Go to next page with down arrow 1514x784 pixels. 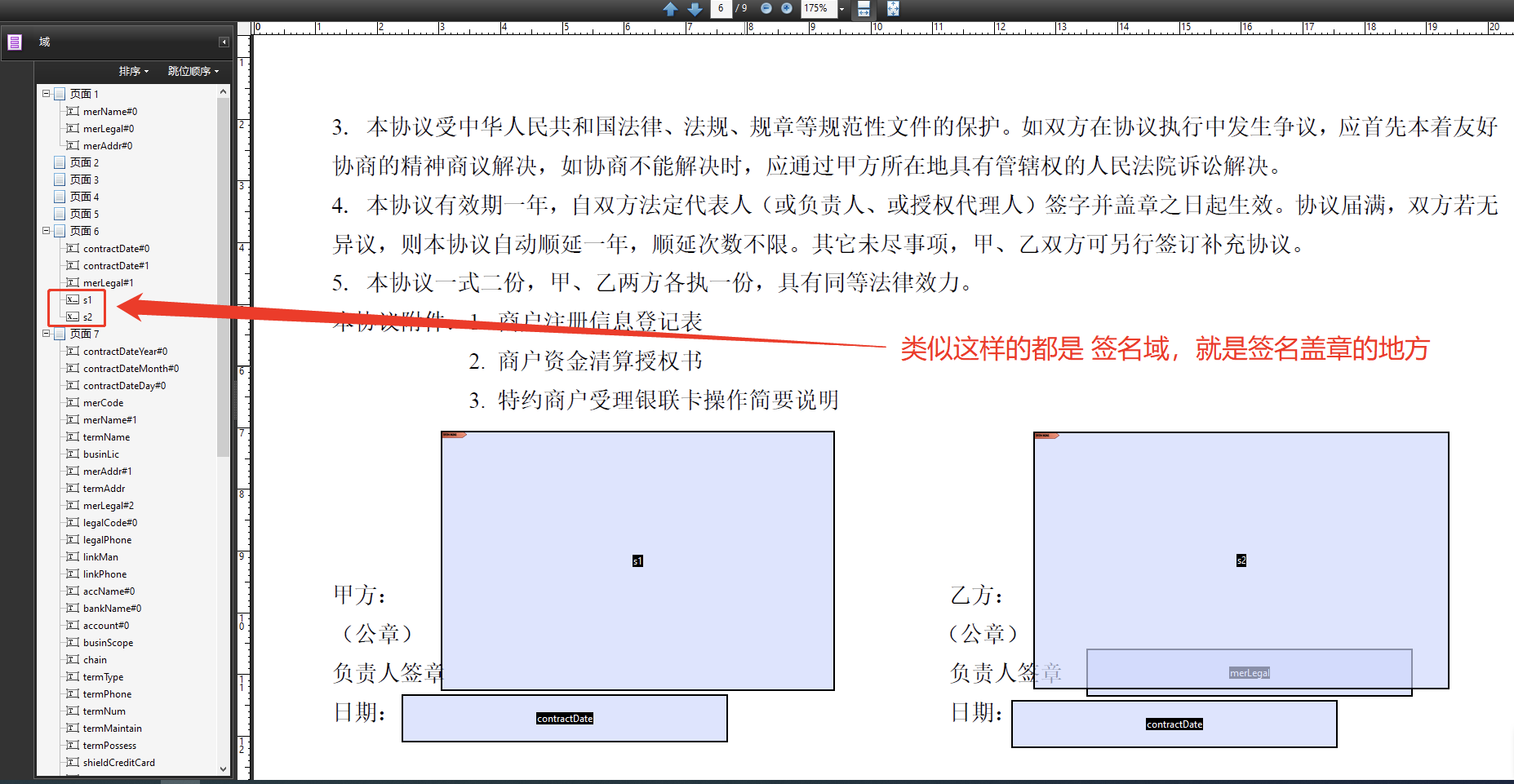(695, 9)
